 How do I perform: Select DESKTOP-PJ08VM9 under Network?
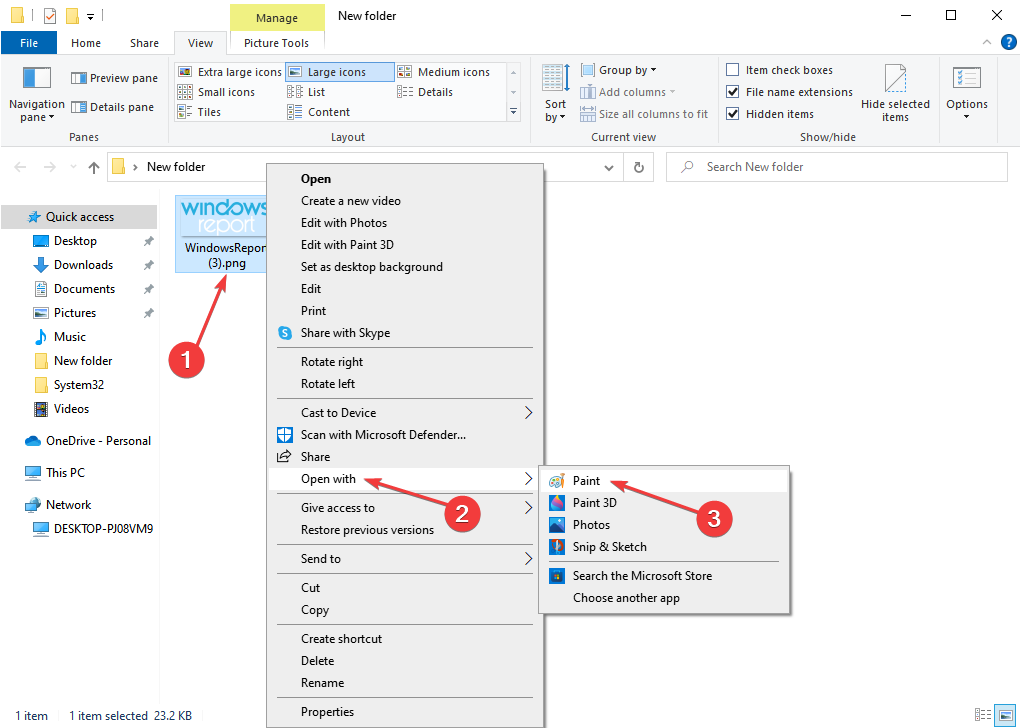pyautogui.click(x=103, y=529)
